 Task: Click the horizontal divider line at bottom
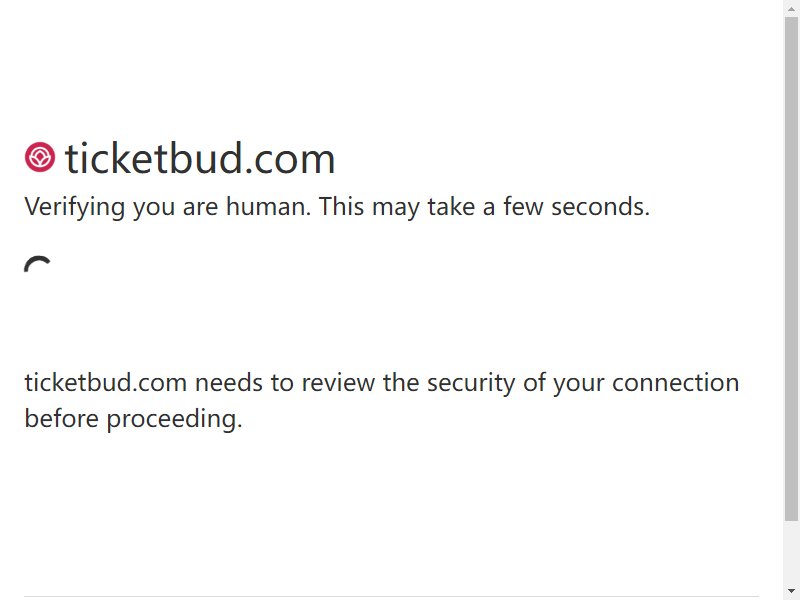pos(391,596)
